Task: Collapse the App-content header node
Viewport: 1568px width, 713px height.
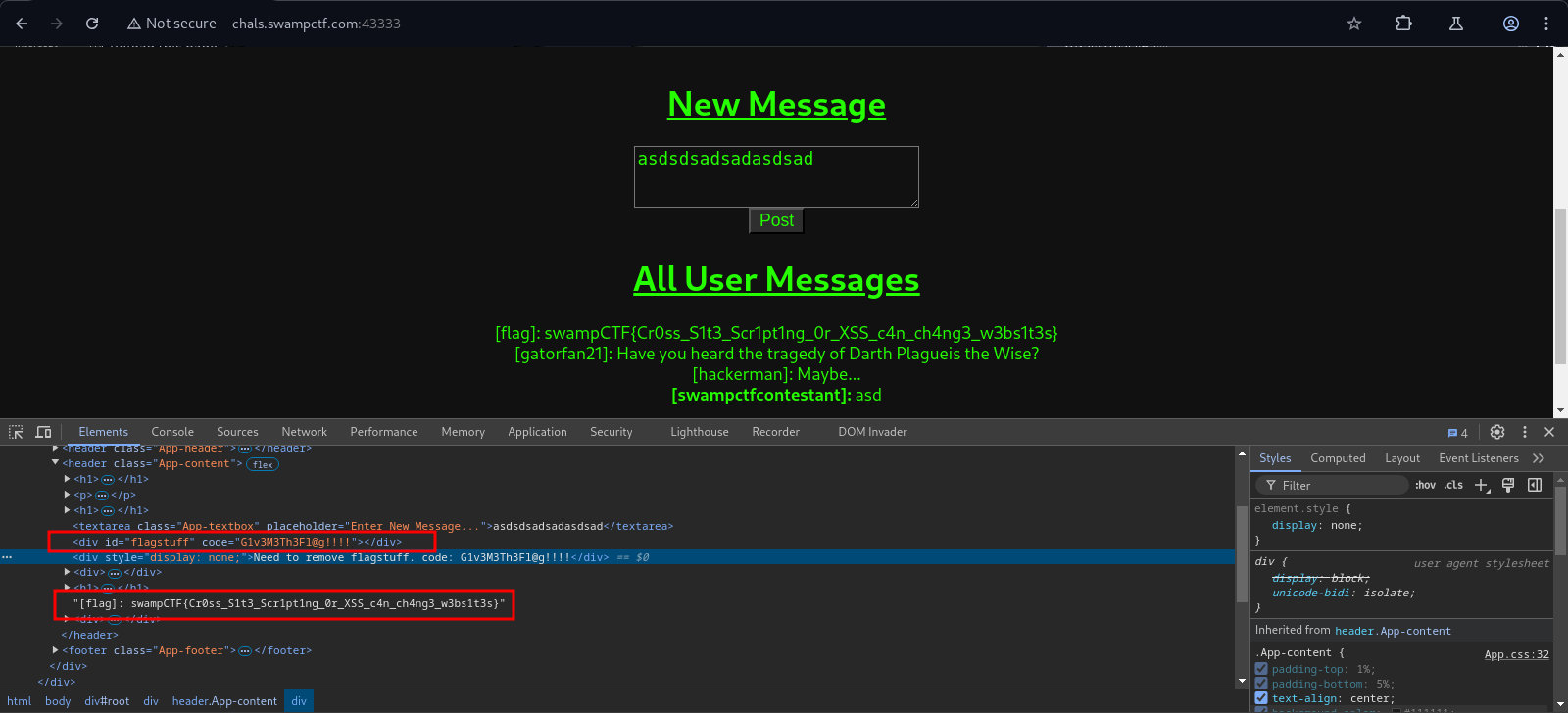Action: tap(56, 463)
